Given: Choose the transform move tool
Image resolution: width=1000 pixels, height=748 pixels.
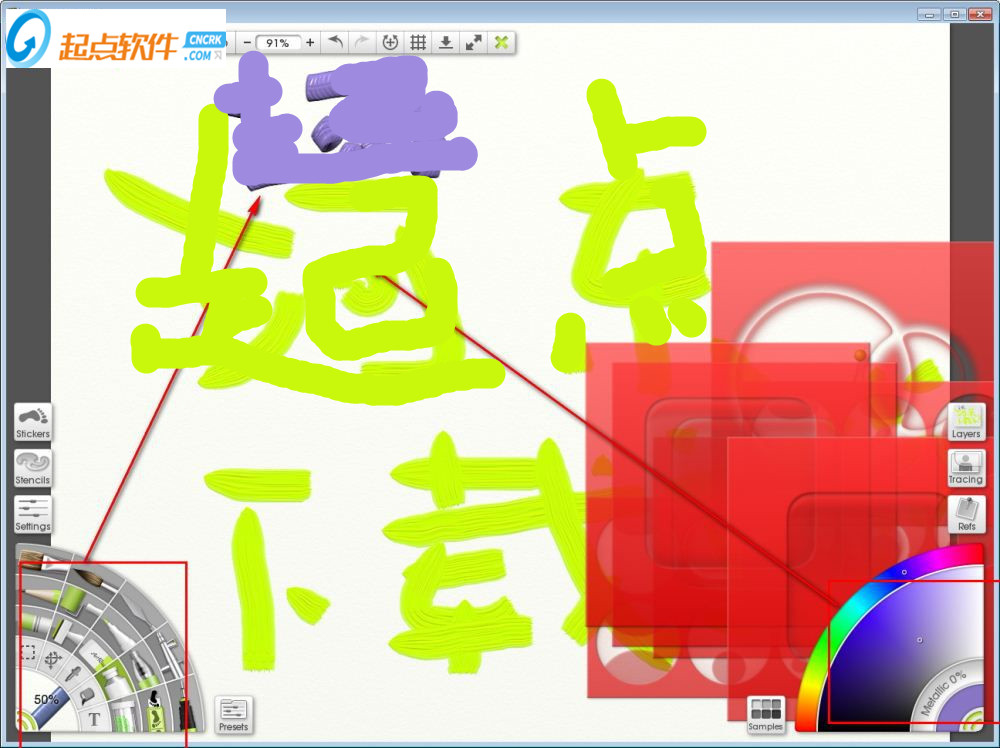Looking at the screenshot, I should coord(52,659).
